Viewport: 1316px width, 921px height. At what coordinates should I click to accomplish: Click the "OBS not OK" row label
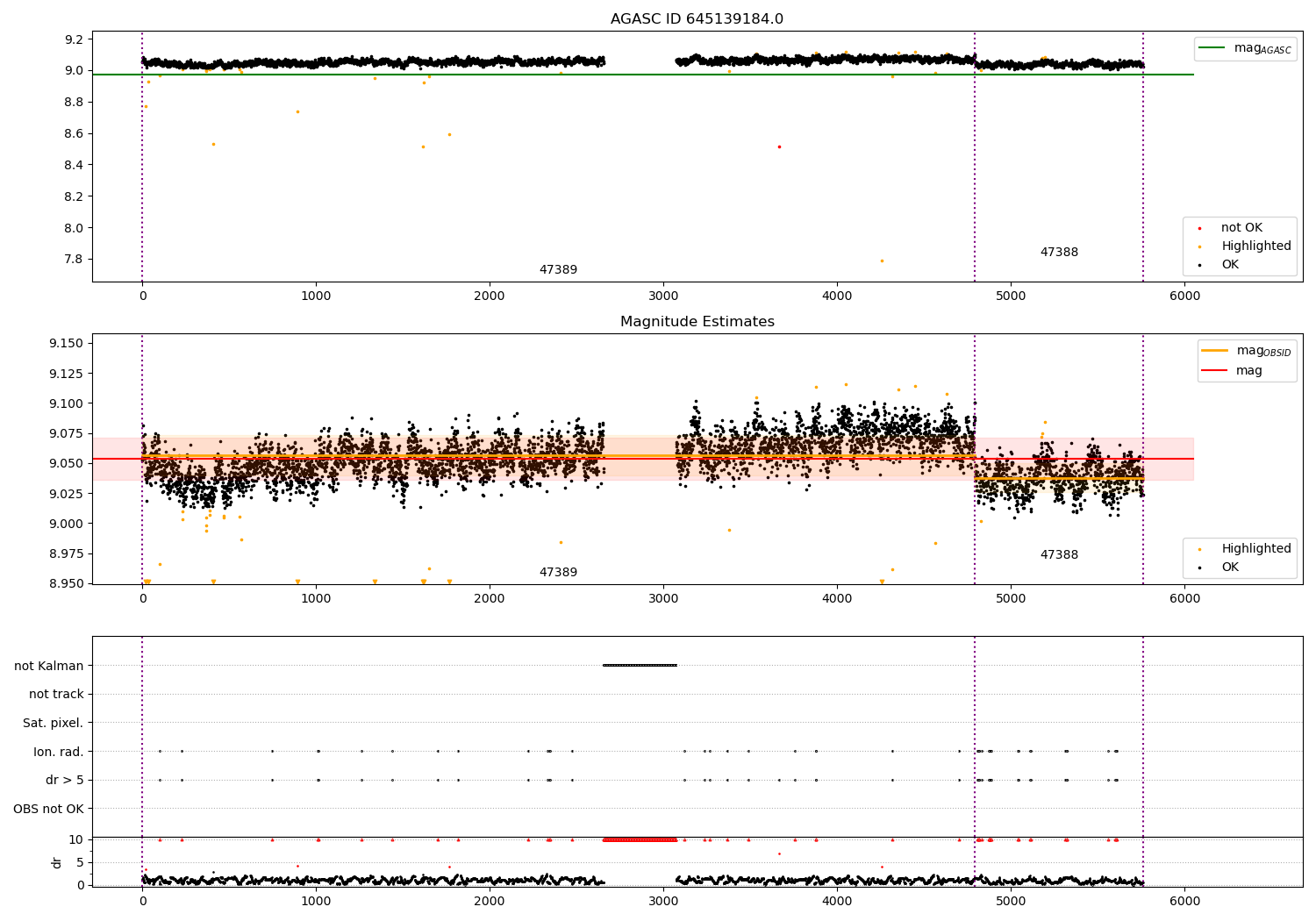click(48, 809)
